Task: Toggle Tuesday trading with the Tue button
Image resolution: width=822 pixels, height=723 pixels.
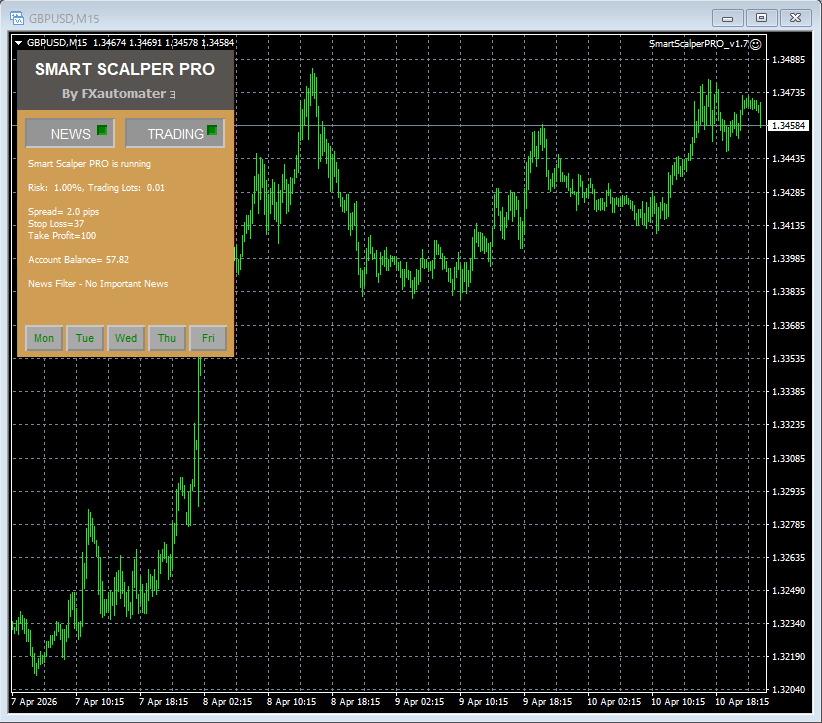Action: (x=85, y=338)
